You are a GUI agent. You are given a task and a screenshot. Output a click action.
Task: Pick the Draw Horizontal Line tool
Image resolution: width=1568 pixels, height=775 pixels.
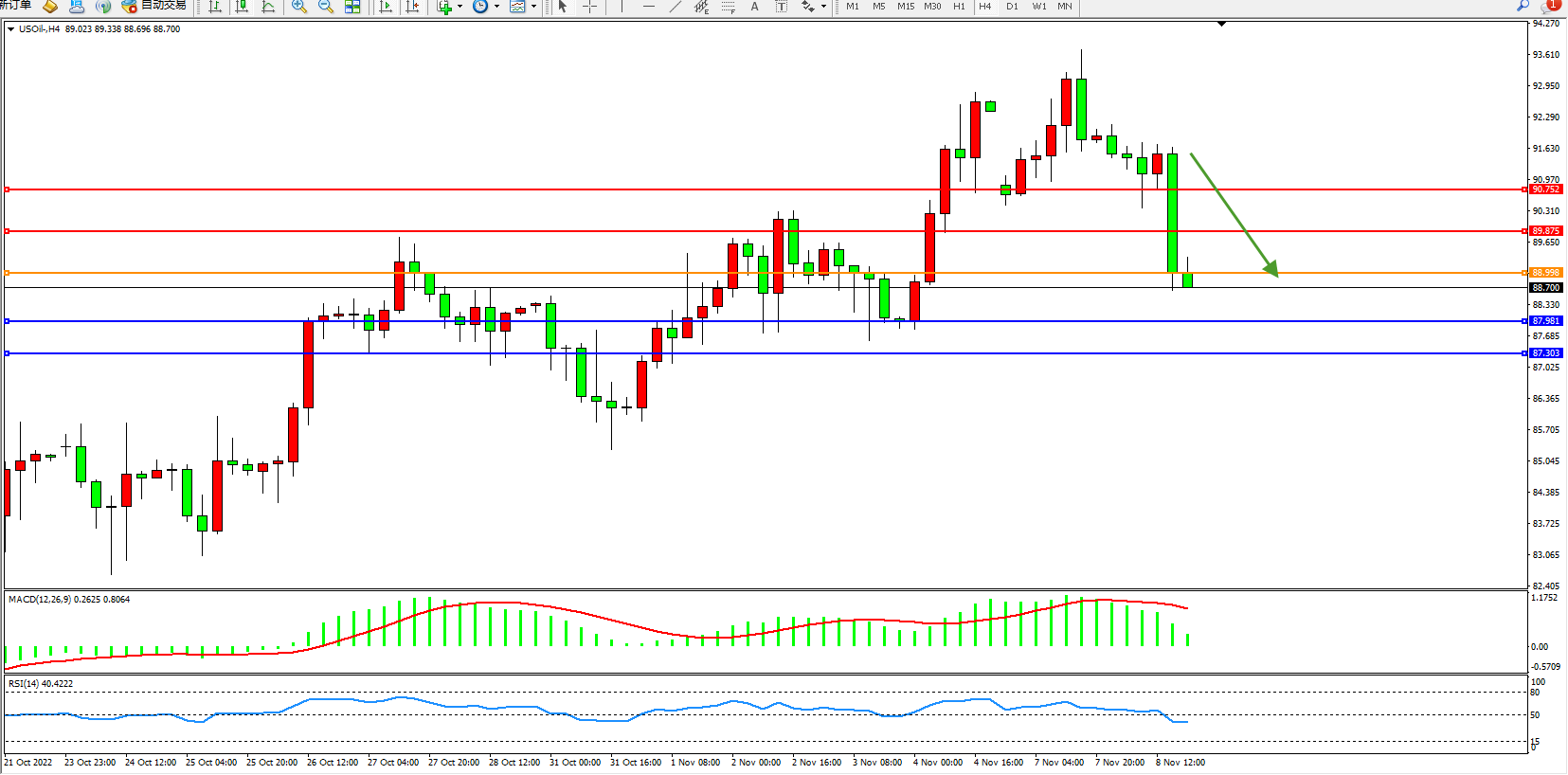pos(649,7)
